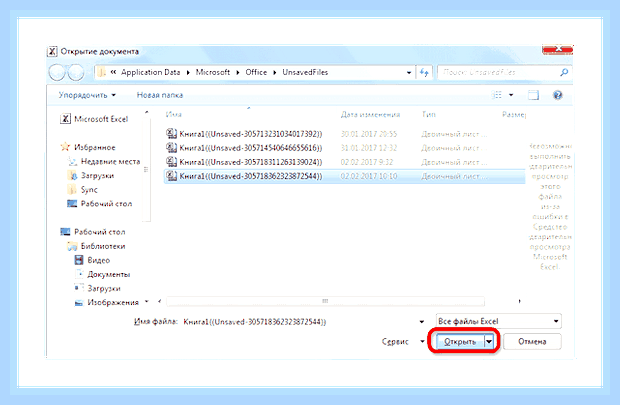Select file Unsaved-305718311263139024

tap(344, 162)
